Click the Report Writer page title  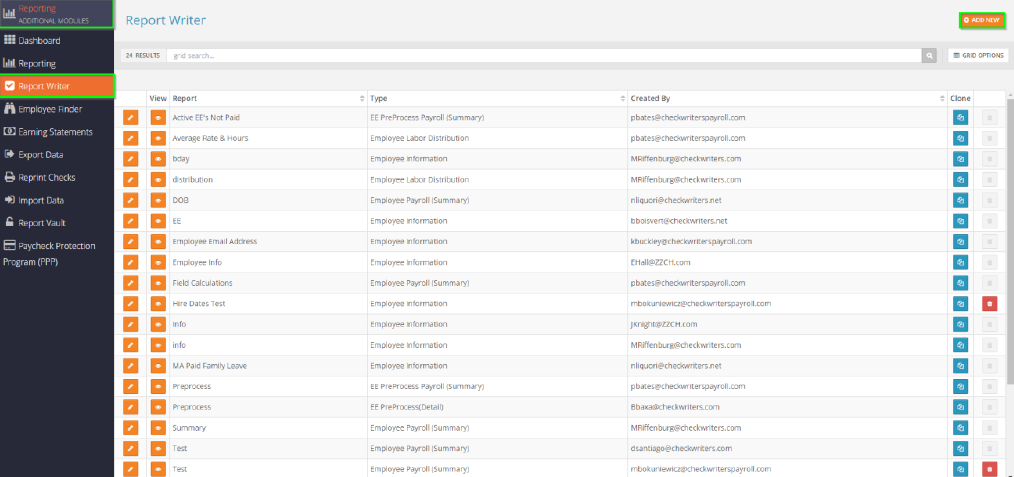tap(166, 20)
